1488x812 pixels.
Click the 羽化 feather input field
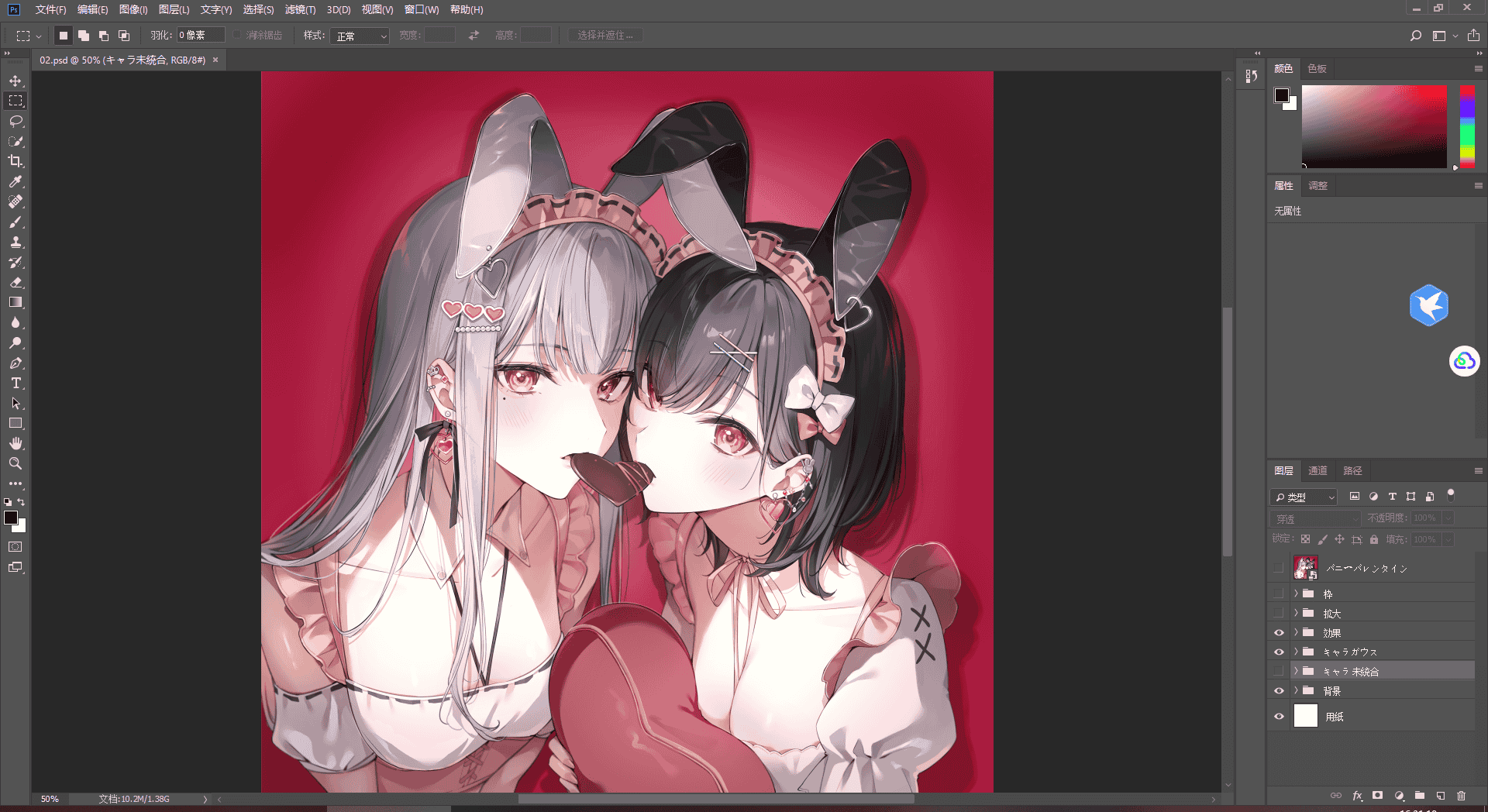(x=201, y=35)
